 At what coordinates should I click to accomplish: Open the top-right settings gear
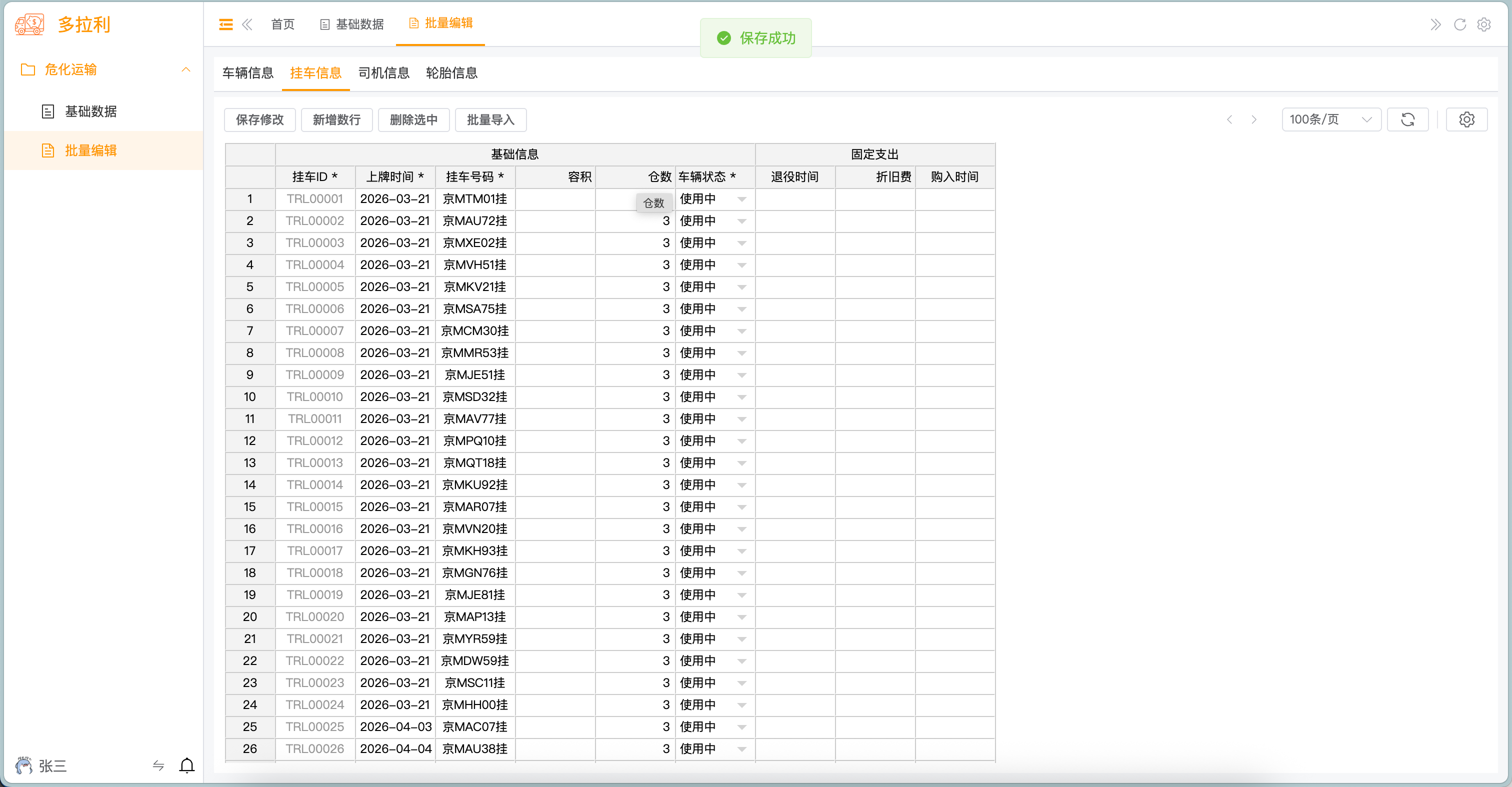click(x=1484, y=24)
